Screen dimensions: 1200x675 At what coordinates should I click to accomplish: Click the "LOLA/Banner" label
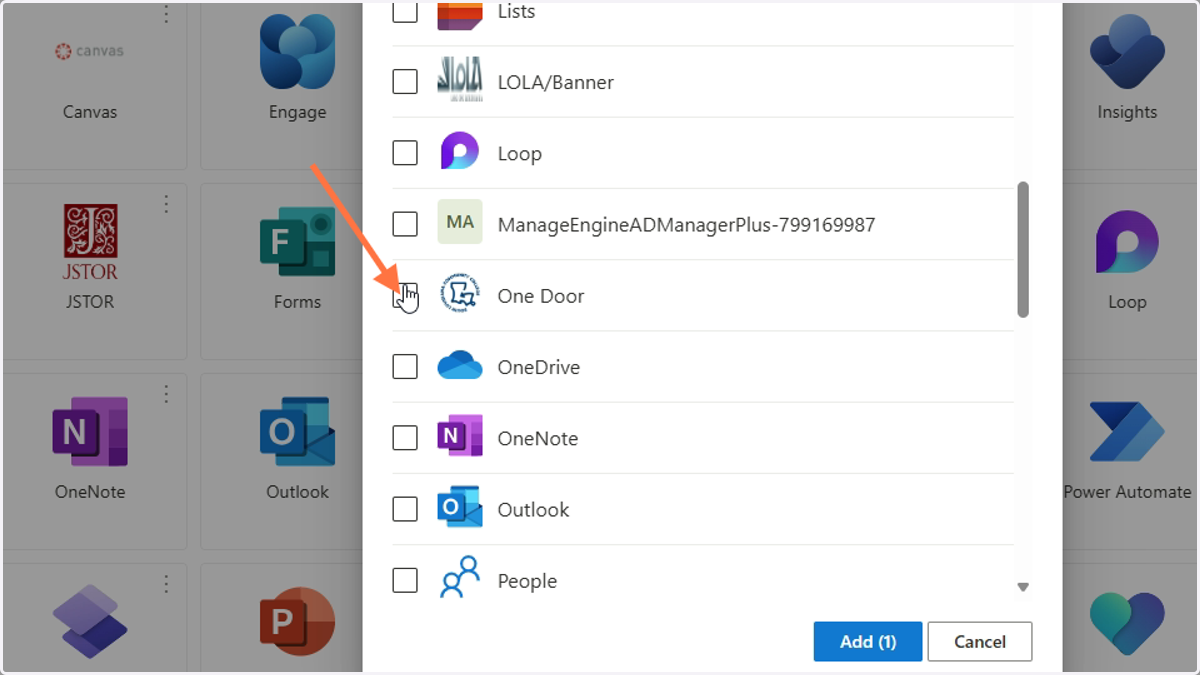tap(556, 82)
